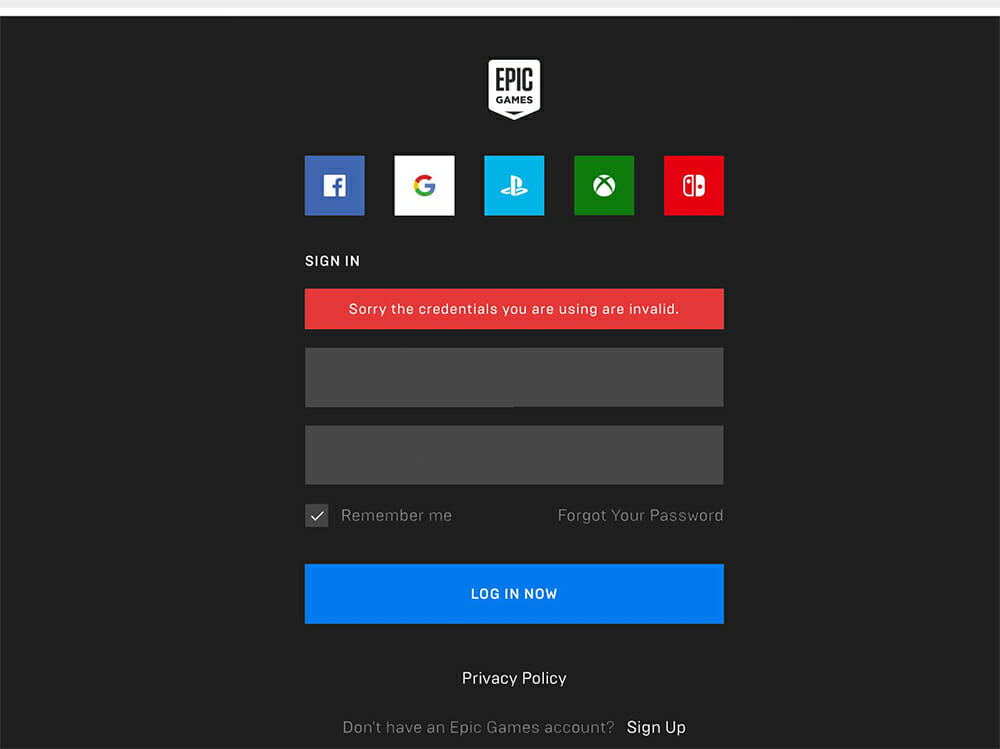Choose the Nintendo Switch sign-in icon
The image size is (1000, 749).
(694, 185)
